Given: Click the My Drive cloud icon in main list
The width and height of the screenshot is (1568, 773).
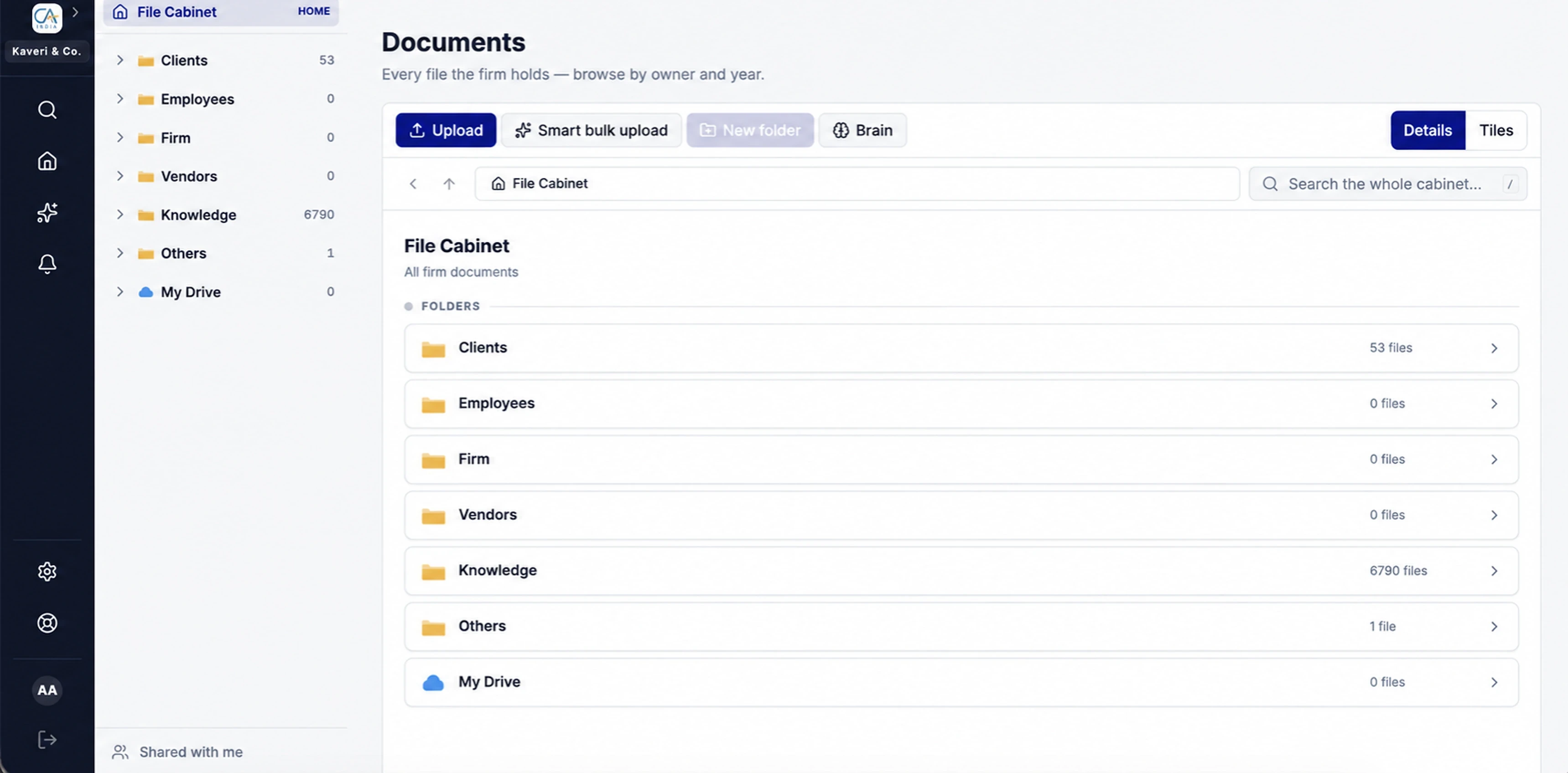Looking at the screenshot, I should click(x=433, y=682).
